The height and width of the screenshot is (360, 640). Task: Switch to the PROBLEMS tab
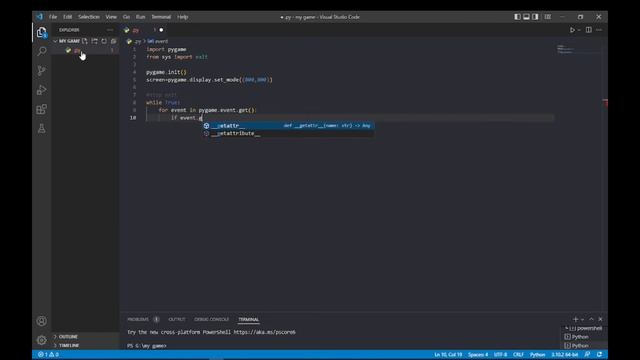click(138, 319)
